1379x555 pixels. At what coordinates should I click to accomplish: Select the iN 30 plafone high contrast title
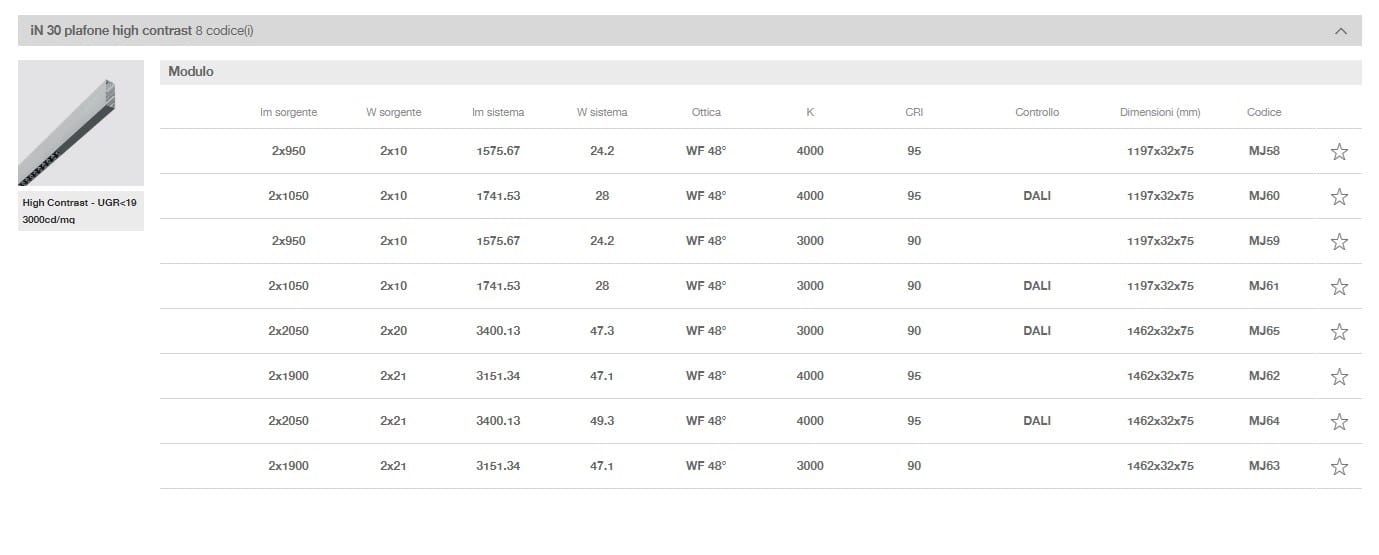[x=111, y=31]
